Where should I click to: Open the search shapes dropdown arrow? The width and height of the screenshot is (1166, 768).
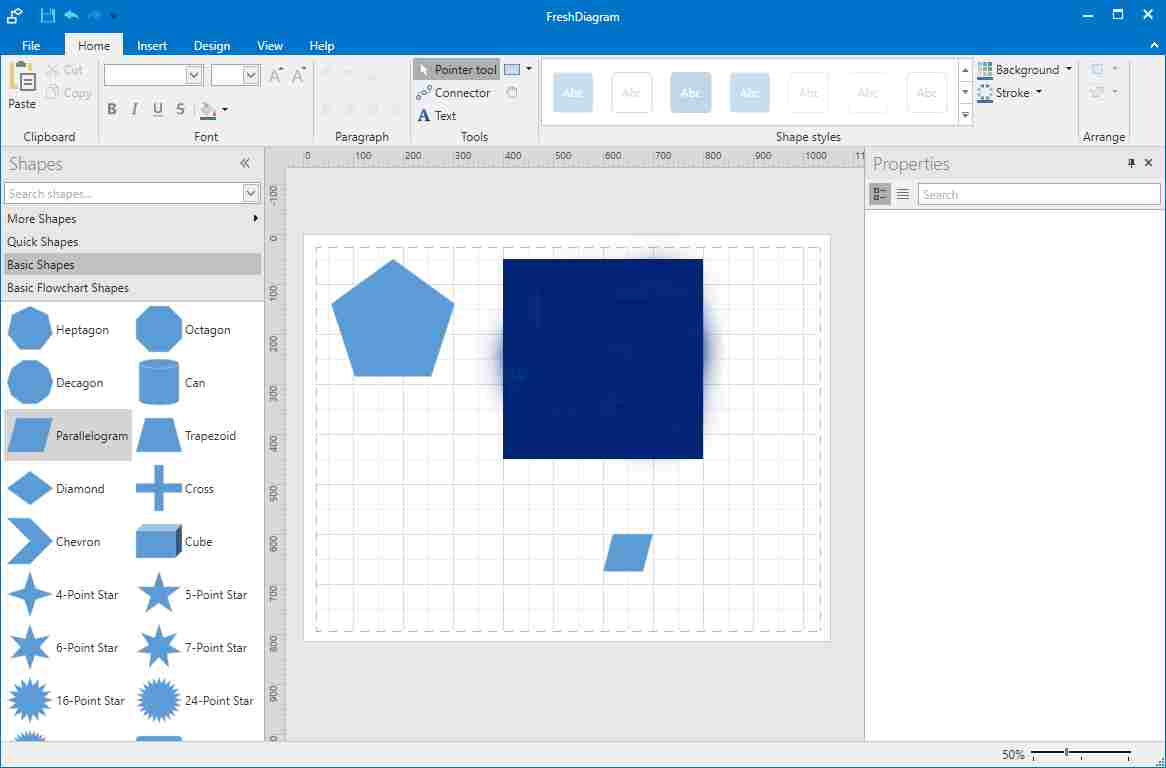click(x=251, y=193)
